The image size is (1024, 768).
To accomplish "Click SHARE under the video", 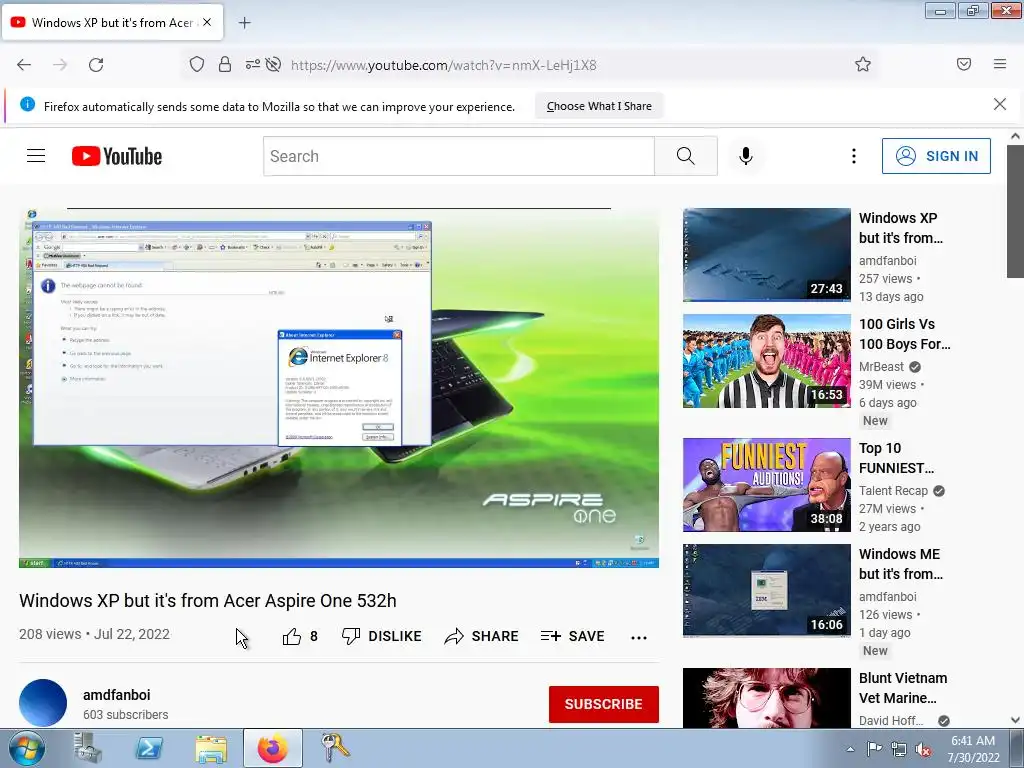I will (x=481, y=636).
